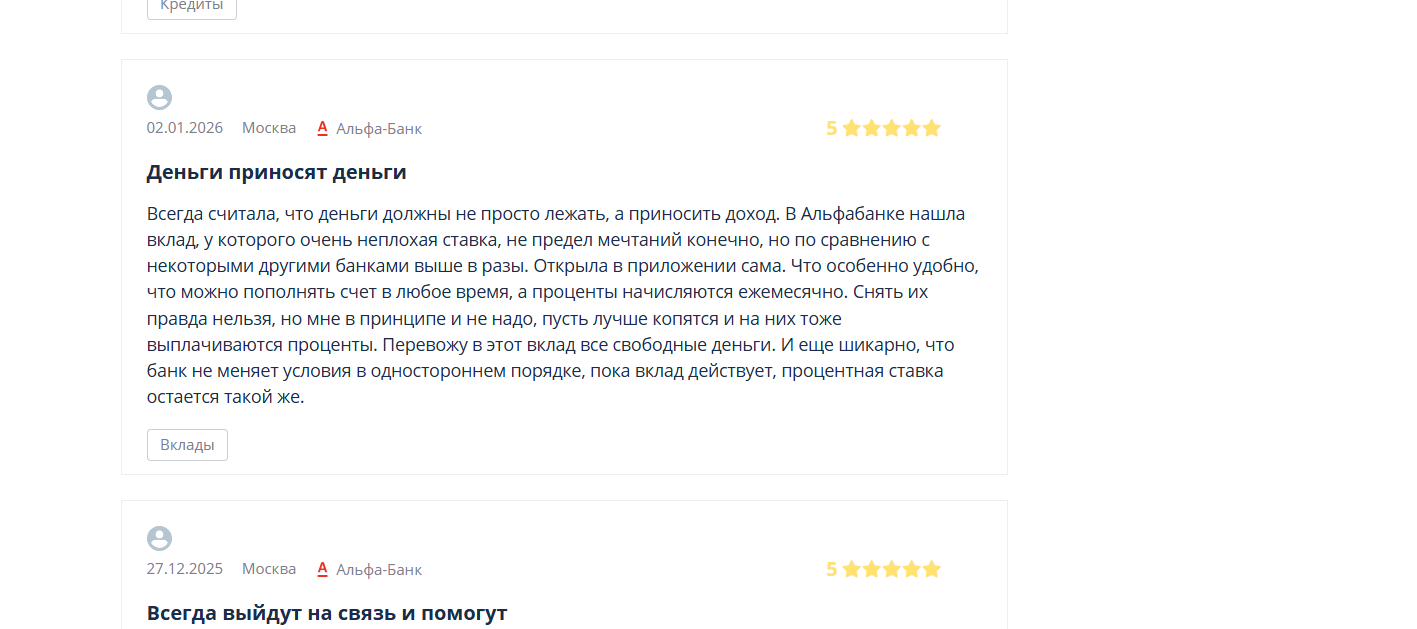Open the review titled "Деньги приносят деньги"
Viewport: 1417px width, 629px height.
(276, 172)
